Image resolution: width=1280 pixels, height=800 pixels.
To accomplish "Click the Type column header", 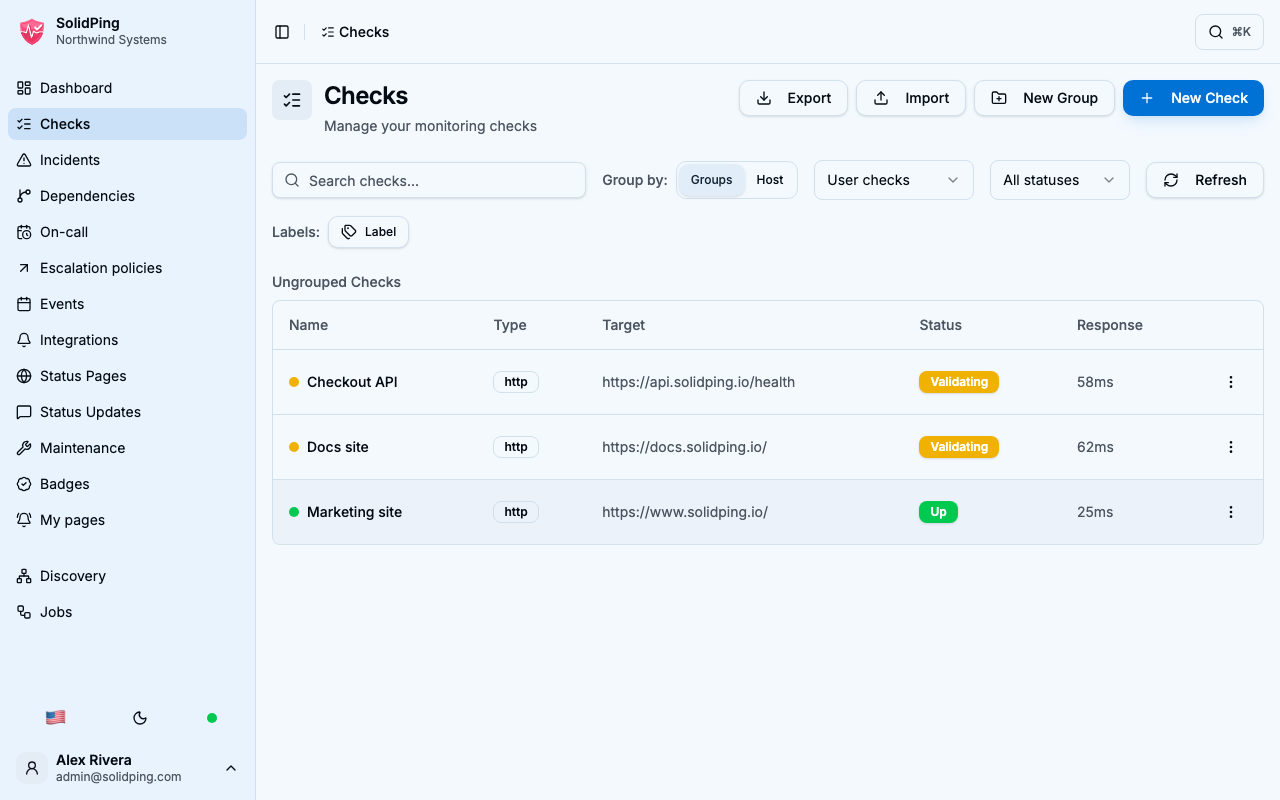I will [510, 325].
